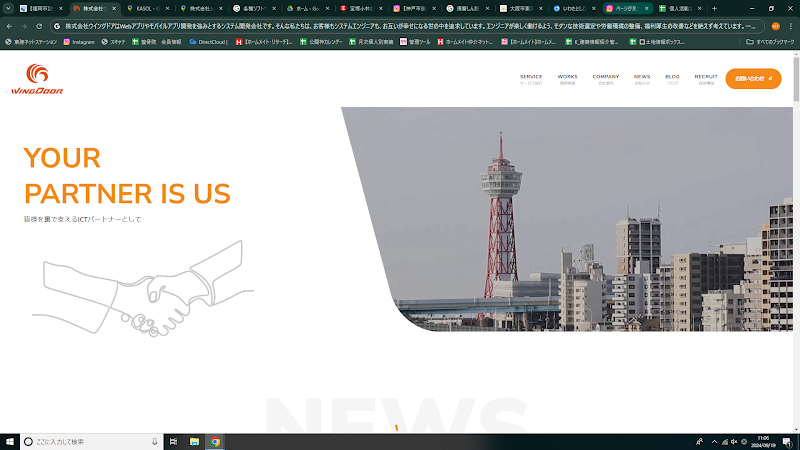Close the 個人活動 tab

tap(699, 8)
